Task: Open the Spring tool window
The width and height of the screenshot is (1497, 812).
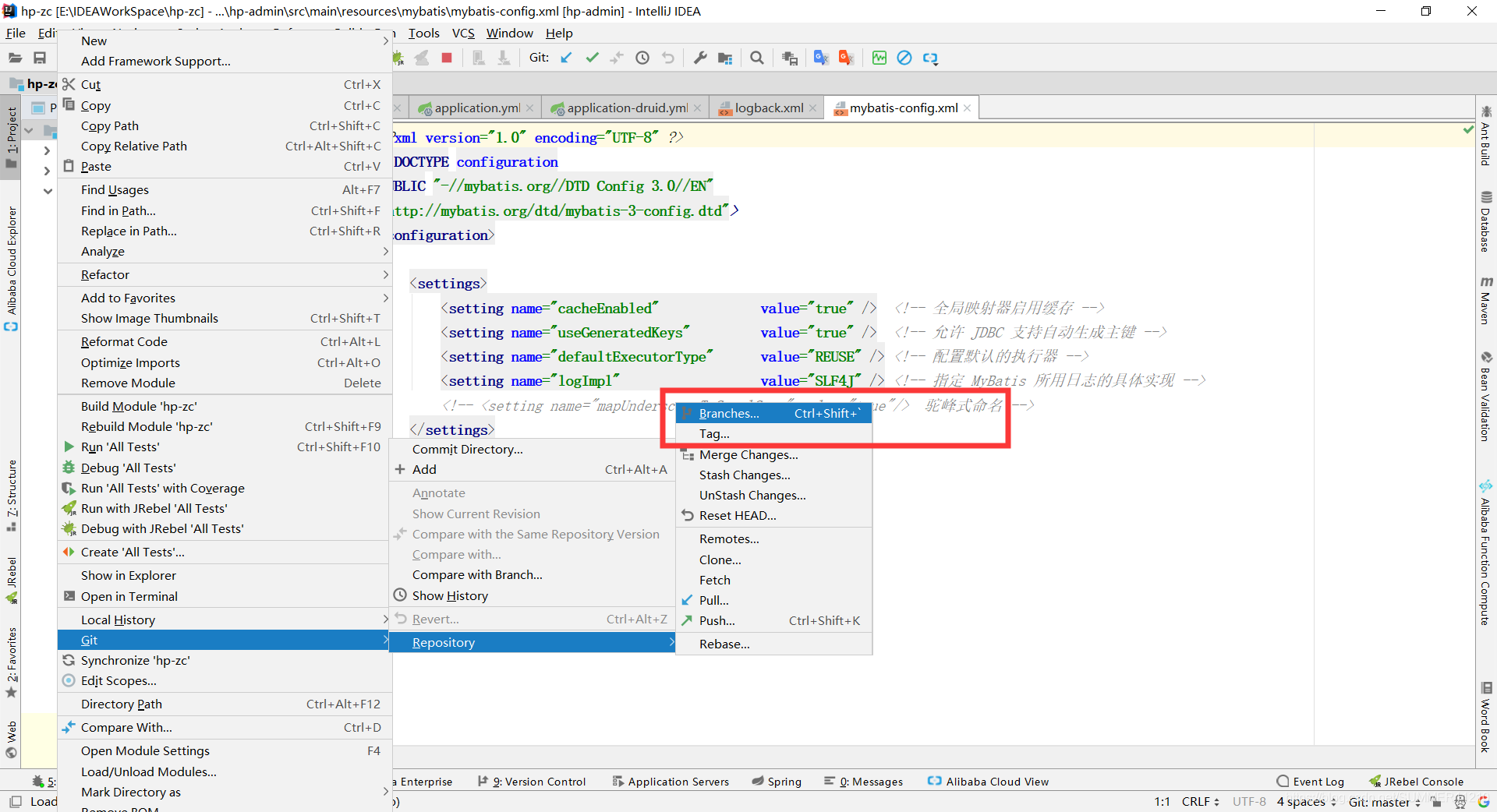Action: [x=777, y=781]
